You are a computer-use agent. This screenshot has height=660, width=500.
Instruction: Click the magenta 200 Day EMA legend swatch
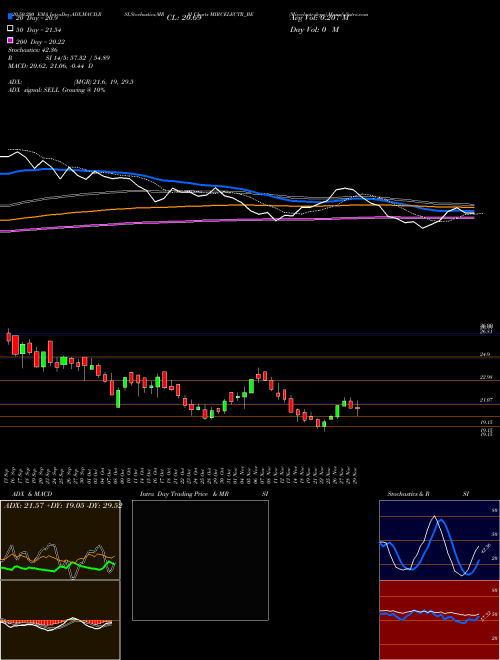(x=10, y=41)
